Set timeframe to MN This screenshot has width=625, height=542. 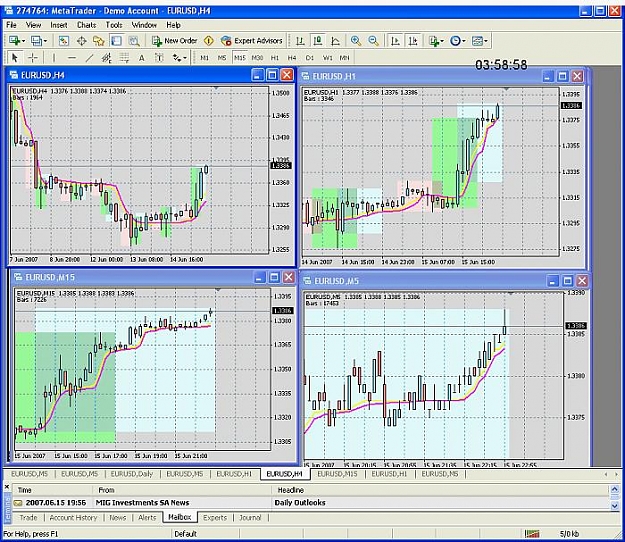(x=344, y=58)
